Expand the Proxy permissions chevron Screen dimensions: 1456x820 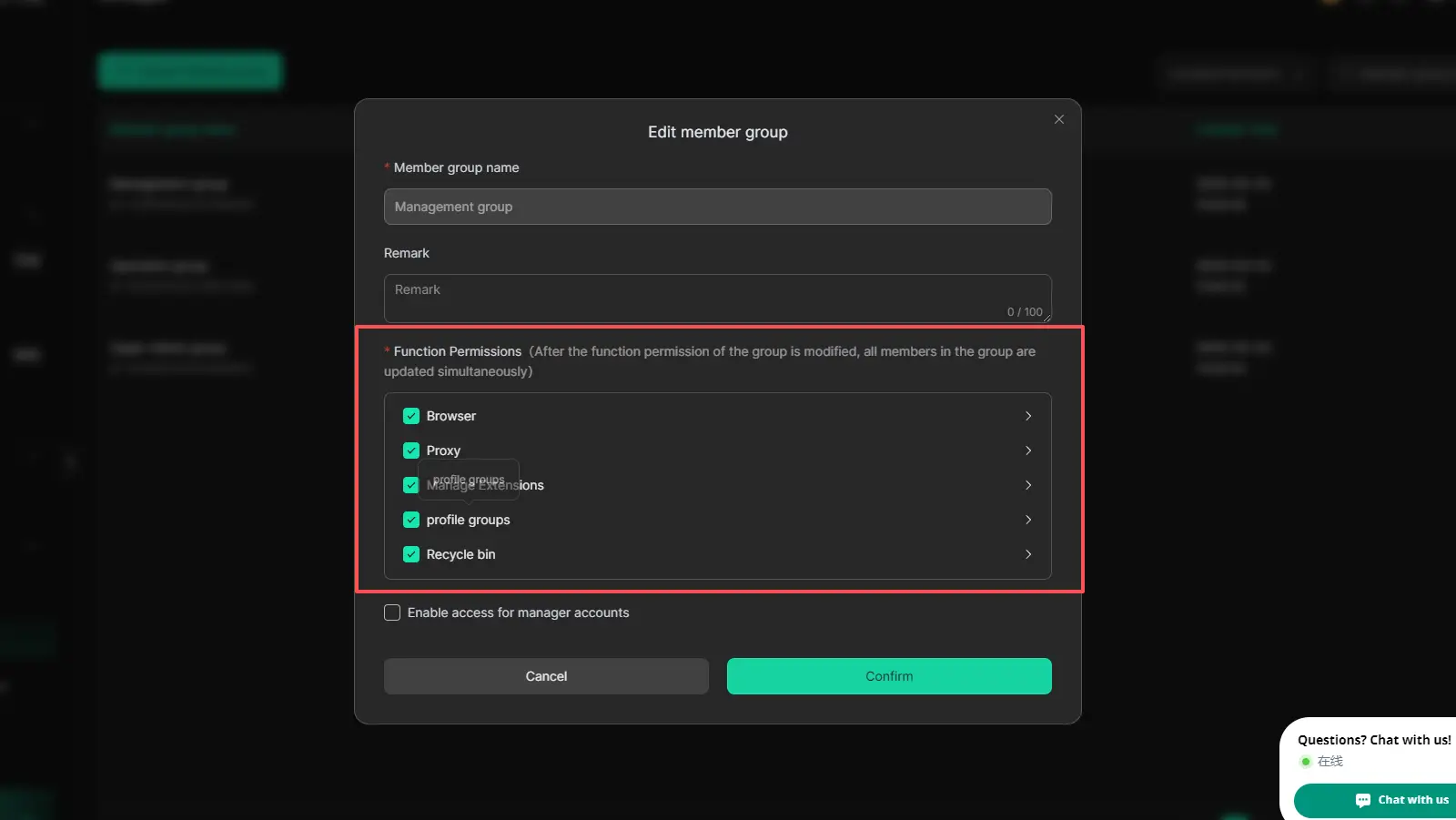pos(1028,450)
